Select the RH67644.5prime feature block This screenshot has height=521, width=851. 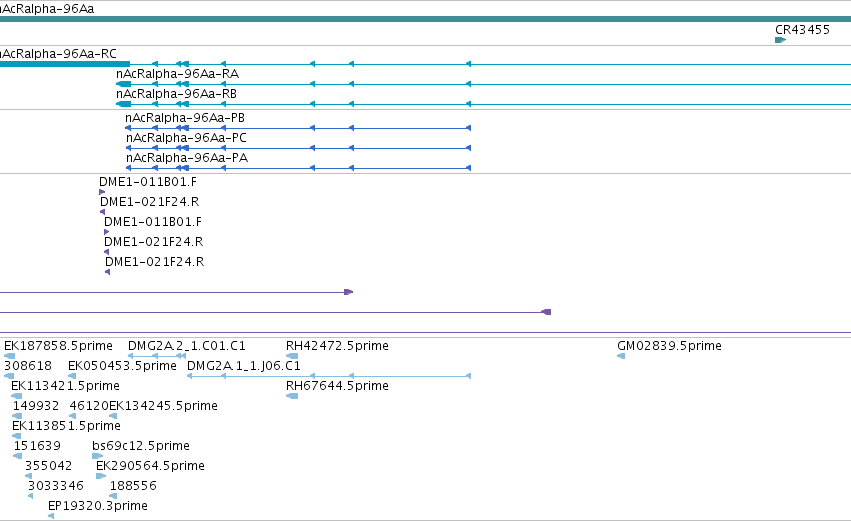coord(292,396)
